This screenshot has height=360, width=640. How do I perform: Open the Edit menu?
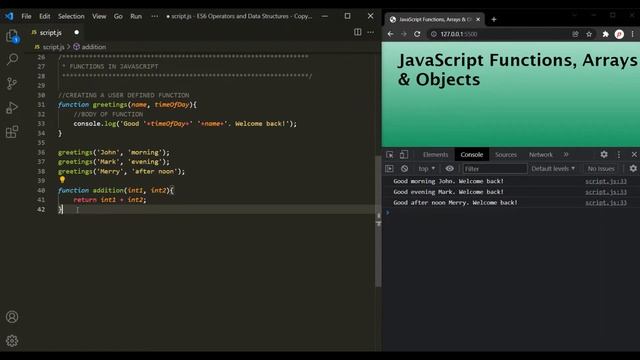(44, 16)
